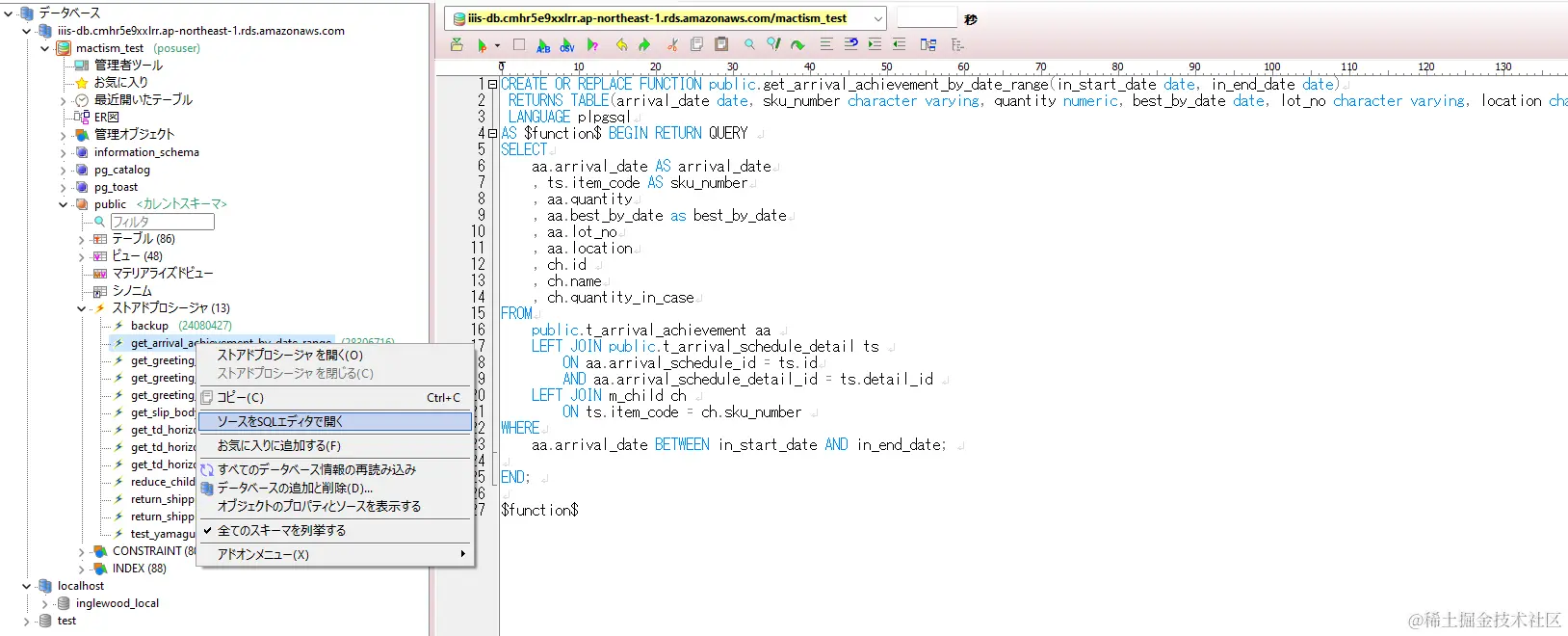Expand the ビュー (48) node
The height and width of the screenshot is (636, 1568).
(x=82, y=256)
